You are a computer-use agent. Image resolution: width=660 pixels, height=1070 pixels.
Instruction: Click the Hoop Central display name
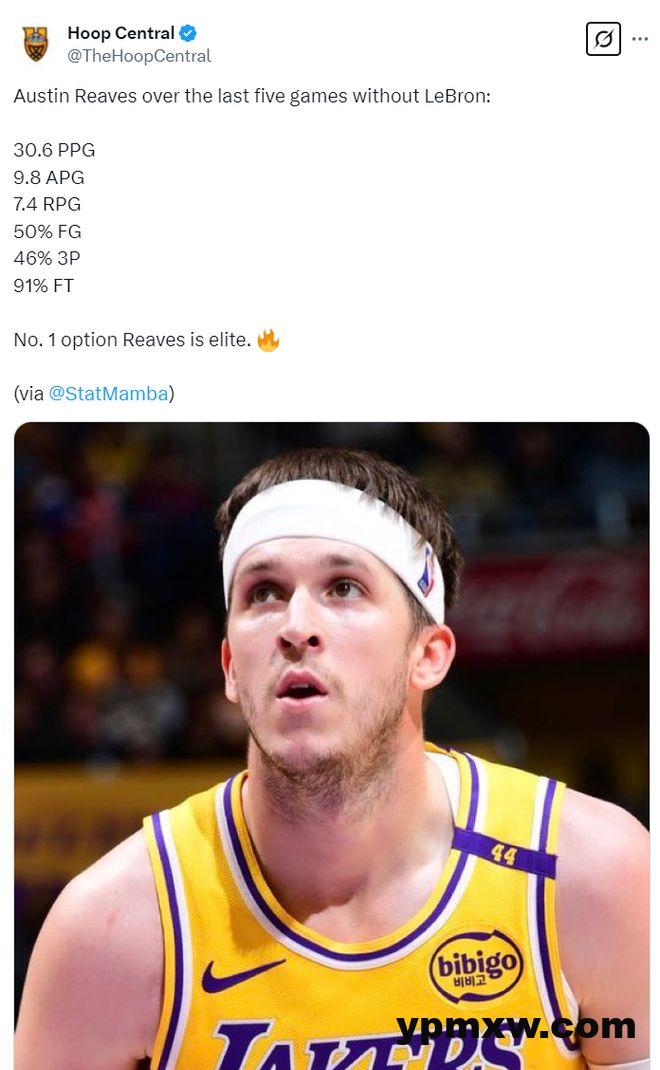120,34
